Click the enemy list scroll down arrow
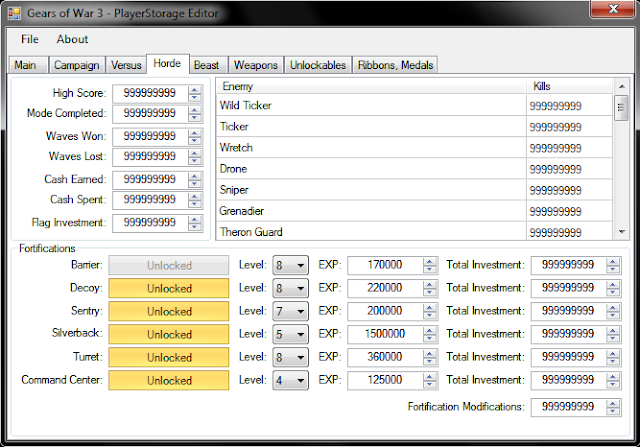Viewport: 640px width, 447px height. pos(622,232)
